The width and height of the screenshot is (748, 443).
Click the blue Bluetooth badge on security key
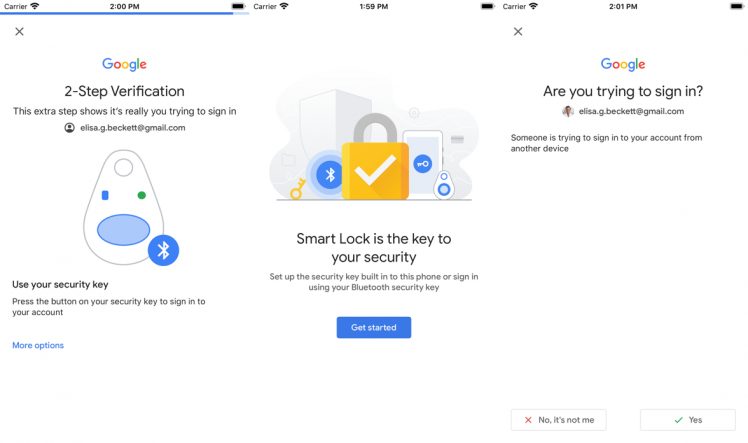click(163, 249)
